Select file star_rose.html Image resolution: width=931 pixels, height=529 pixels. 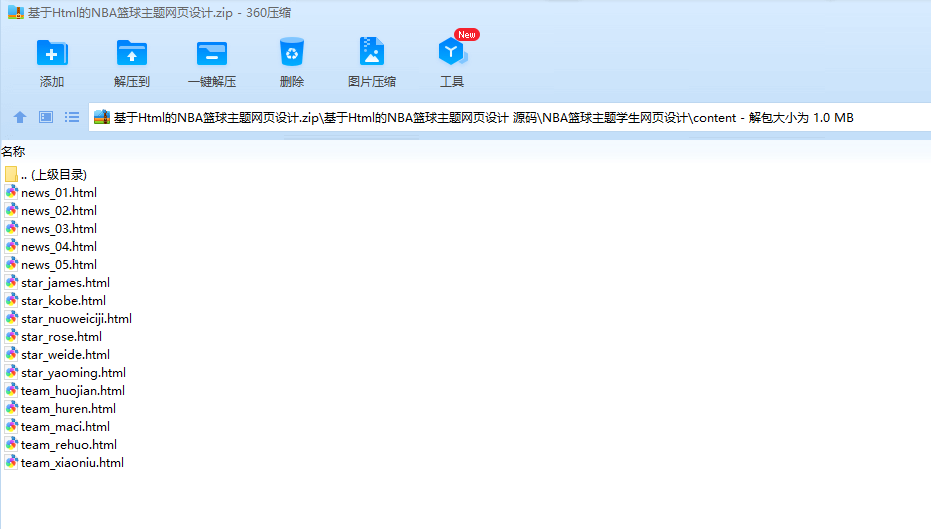coord(53,337)
